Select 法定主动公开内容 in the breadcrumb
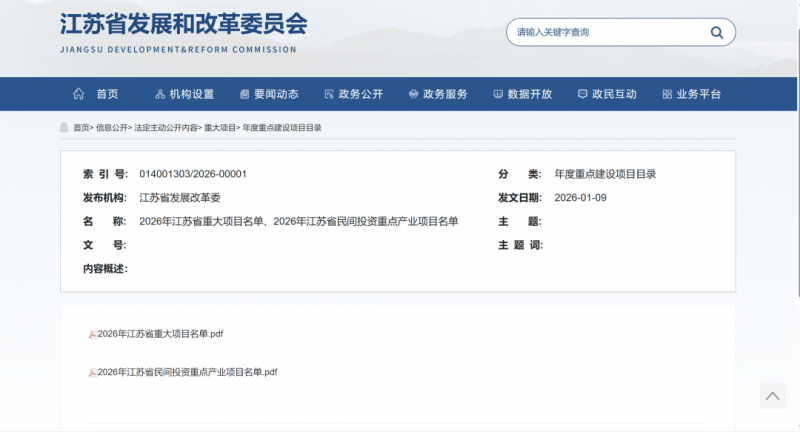This screenshot has width=800, height=432. click(x=166, y=128)
